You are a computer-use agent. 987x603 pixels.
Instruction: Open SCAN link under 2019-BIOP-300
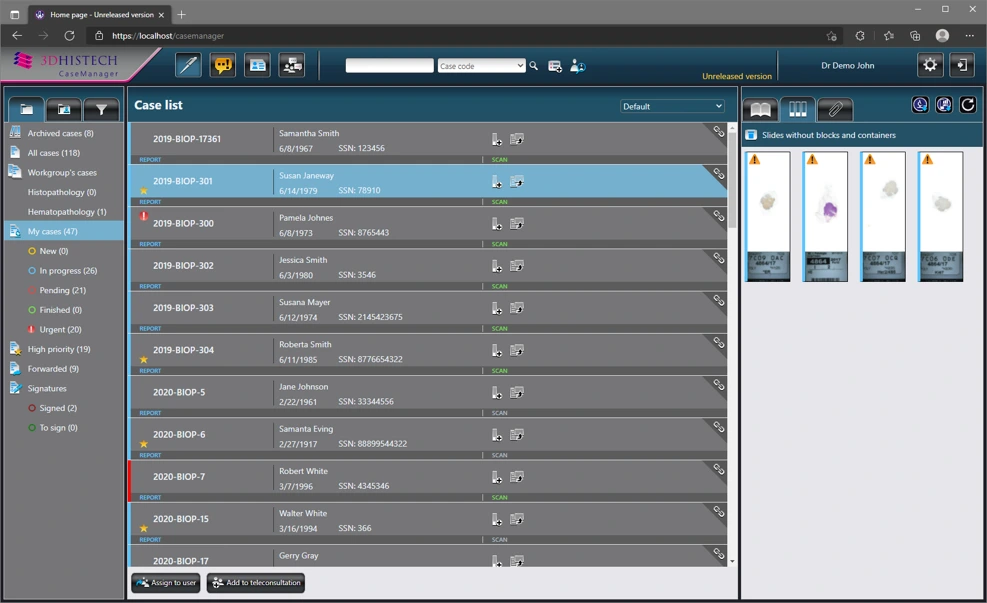coord(499,244)
